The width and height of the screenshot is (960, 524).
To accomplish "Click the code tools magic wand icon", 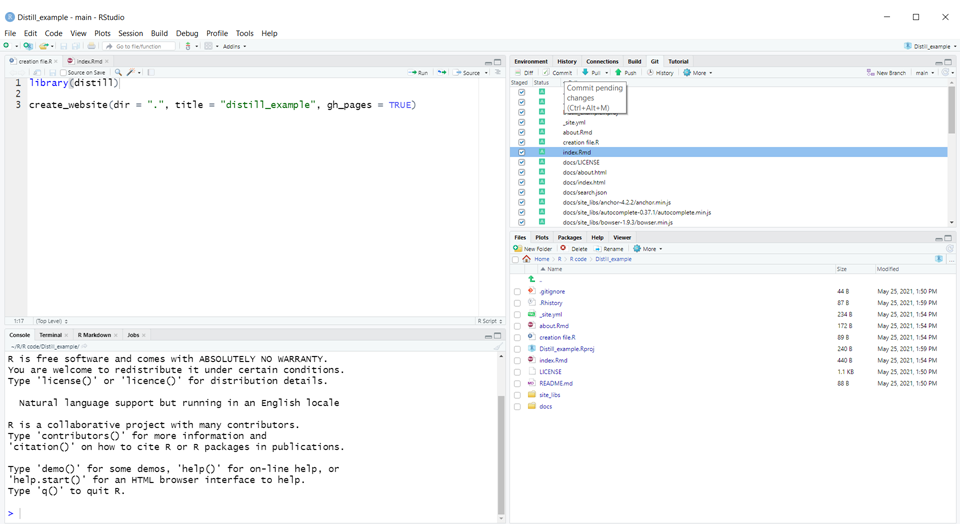I will point(130,72).
